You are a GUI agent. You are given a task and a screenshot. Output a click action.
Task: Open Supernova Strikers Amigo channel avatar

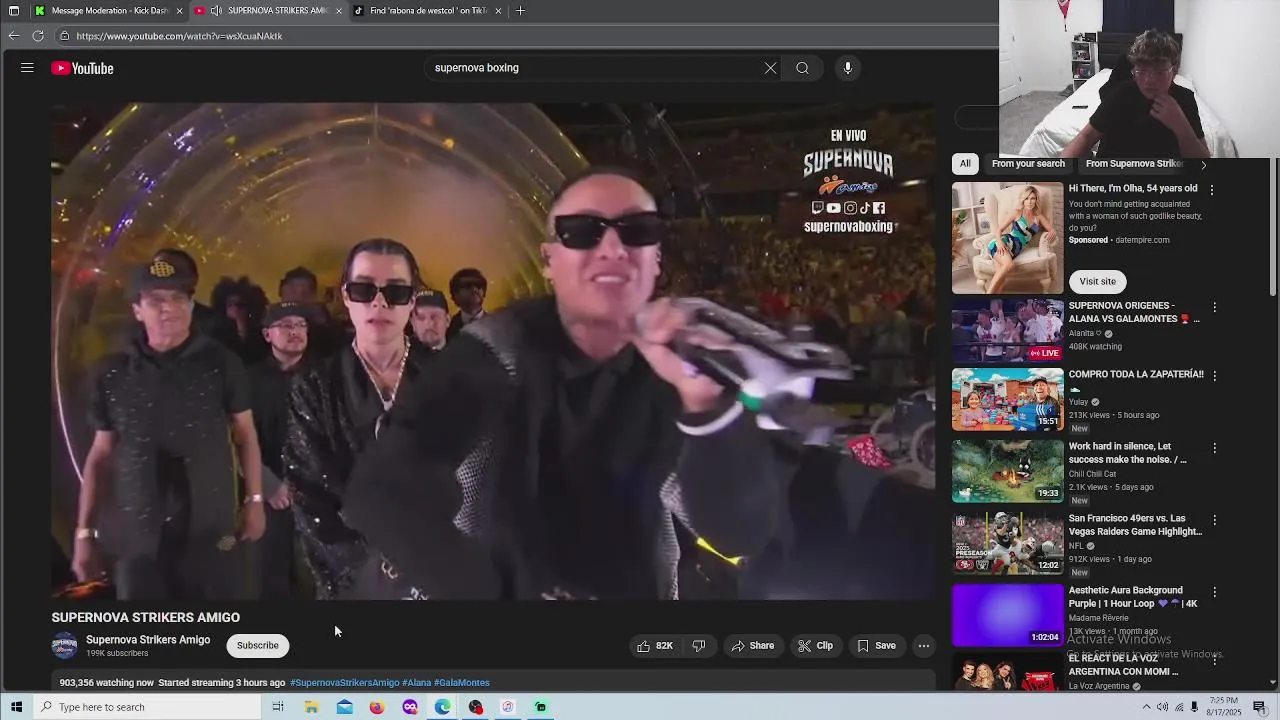(65, 646)
